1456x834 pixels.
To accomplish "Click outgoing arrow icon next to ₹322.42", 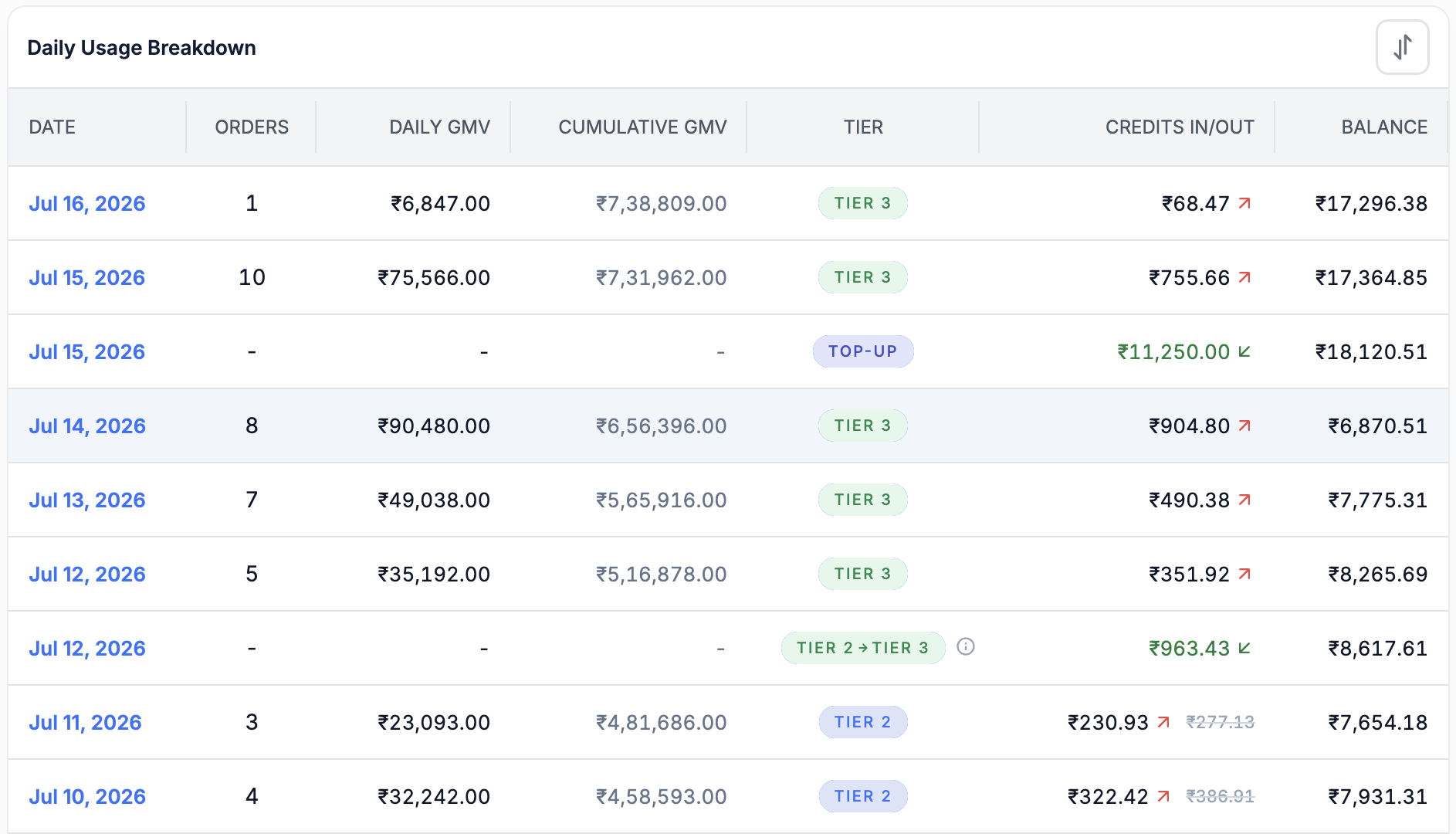I will [x=1163, y=797].
